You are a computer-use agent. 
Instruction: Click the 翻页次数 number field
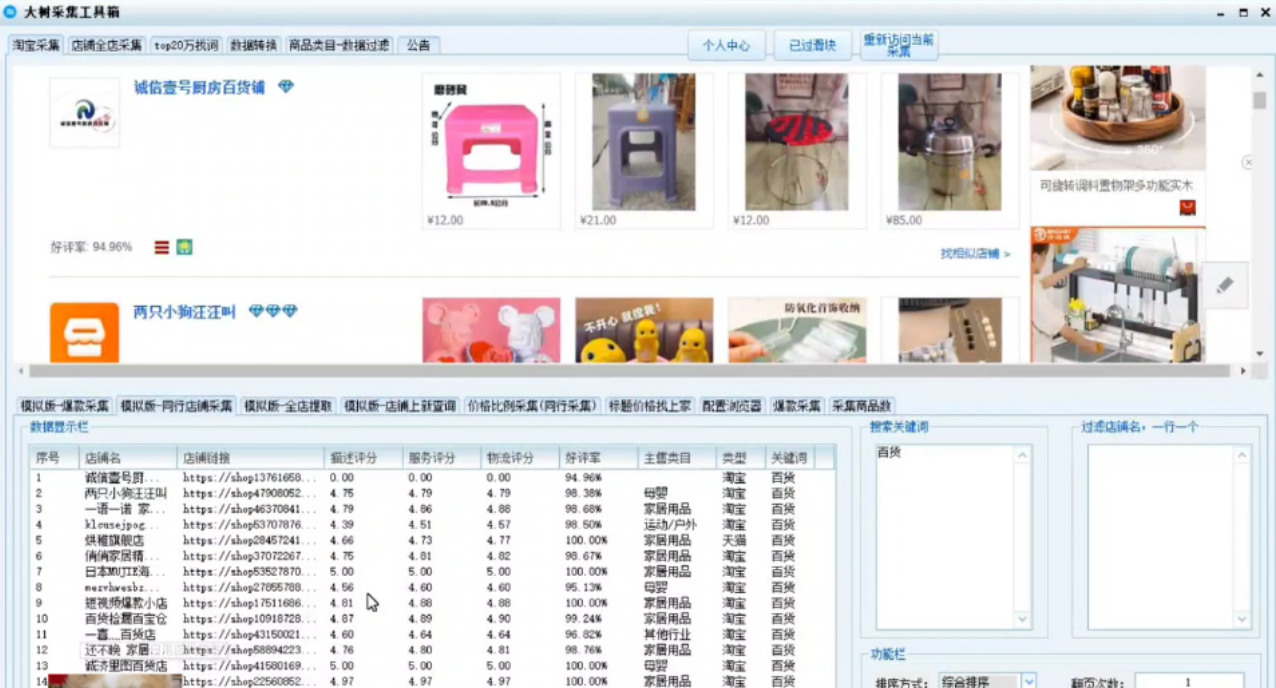coord(1190,681)
